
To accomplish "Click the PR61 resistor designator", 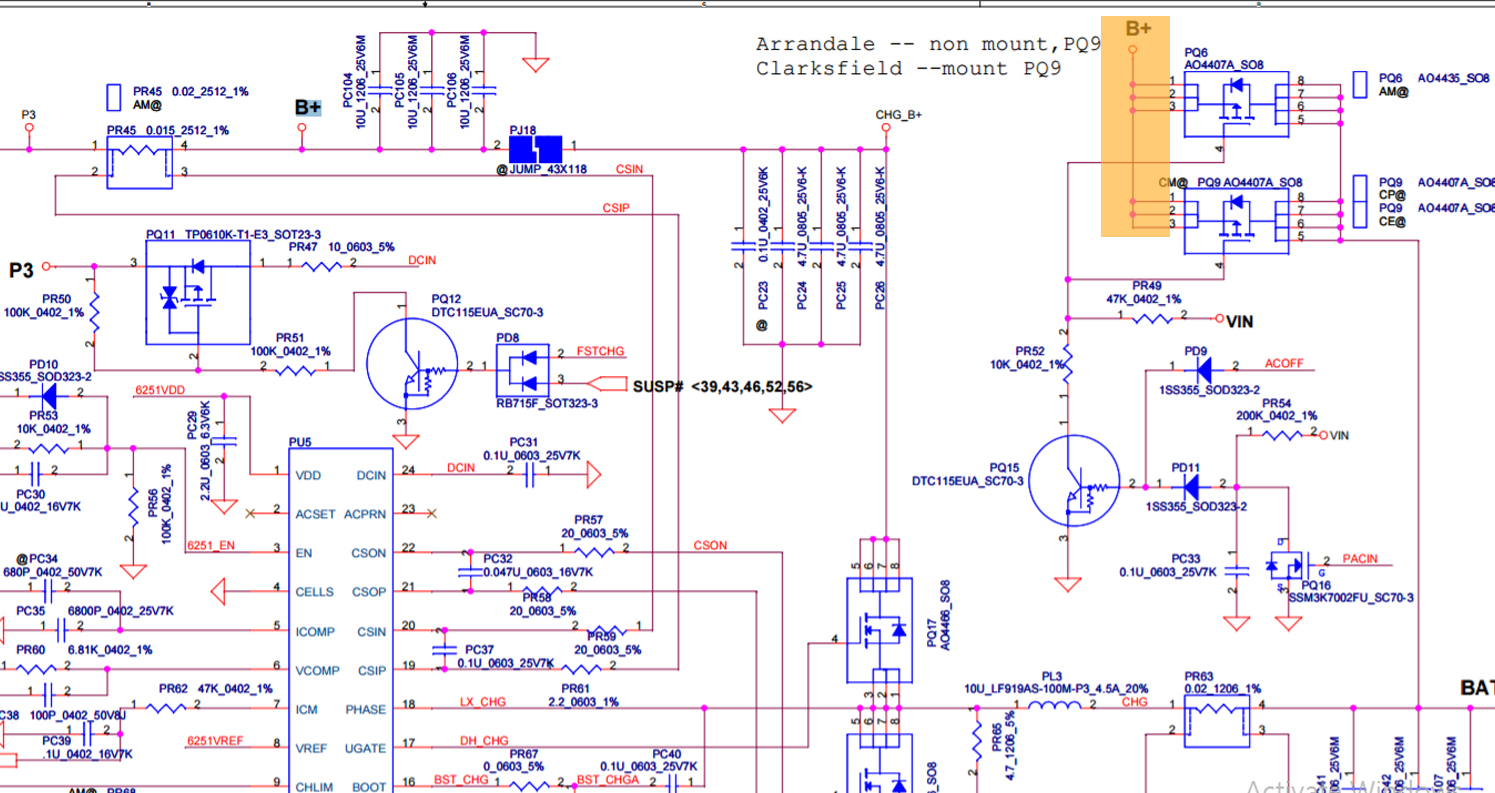I will point(576,689).
